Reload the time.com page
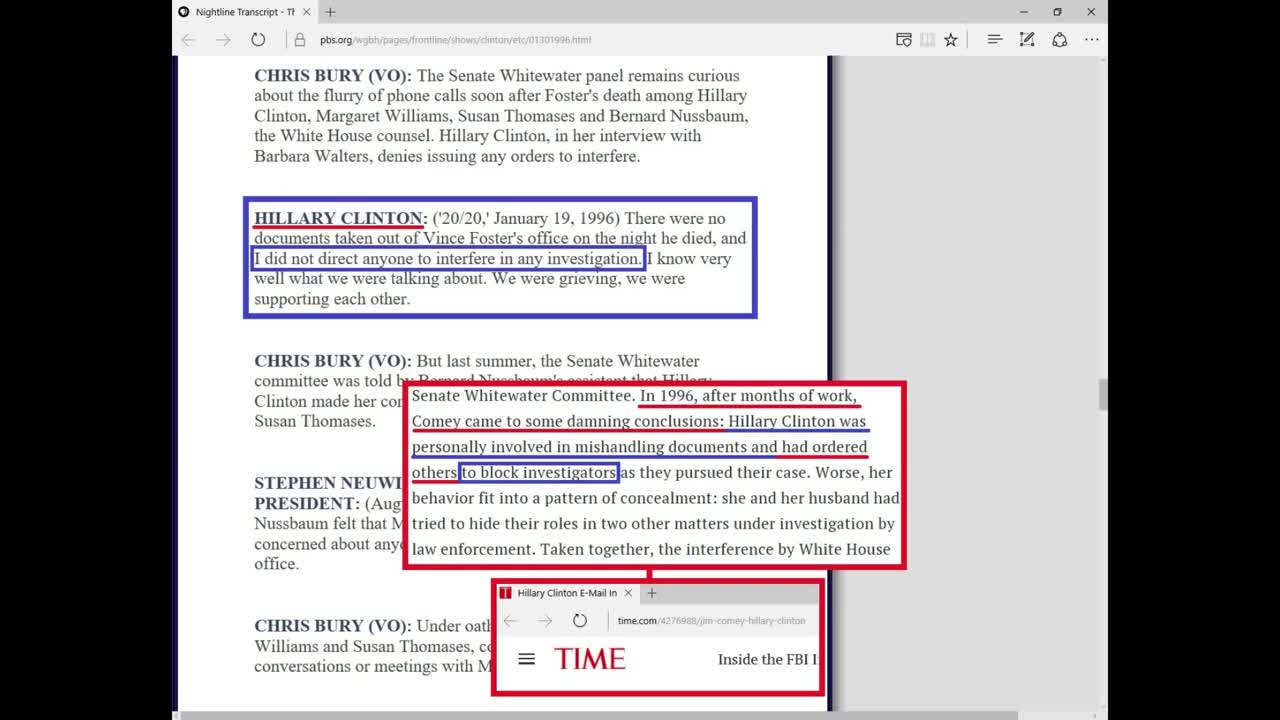The image size is (1280, 720). (x=580, y=621)
